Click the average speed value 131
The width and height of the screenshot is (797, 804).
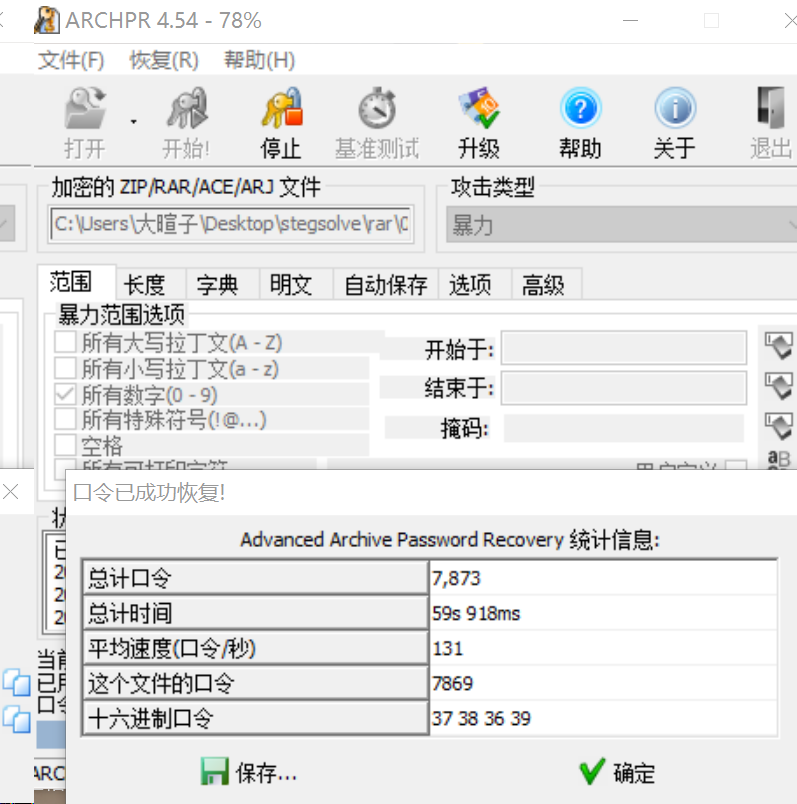448,648
